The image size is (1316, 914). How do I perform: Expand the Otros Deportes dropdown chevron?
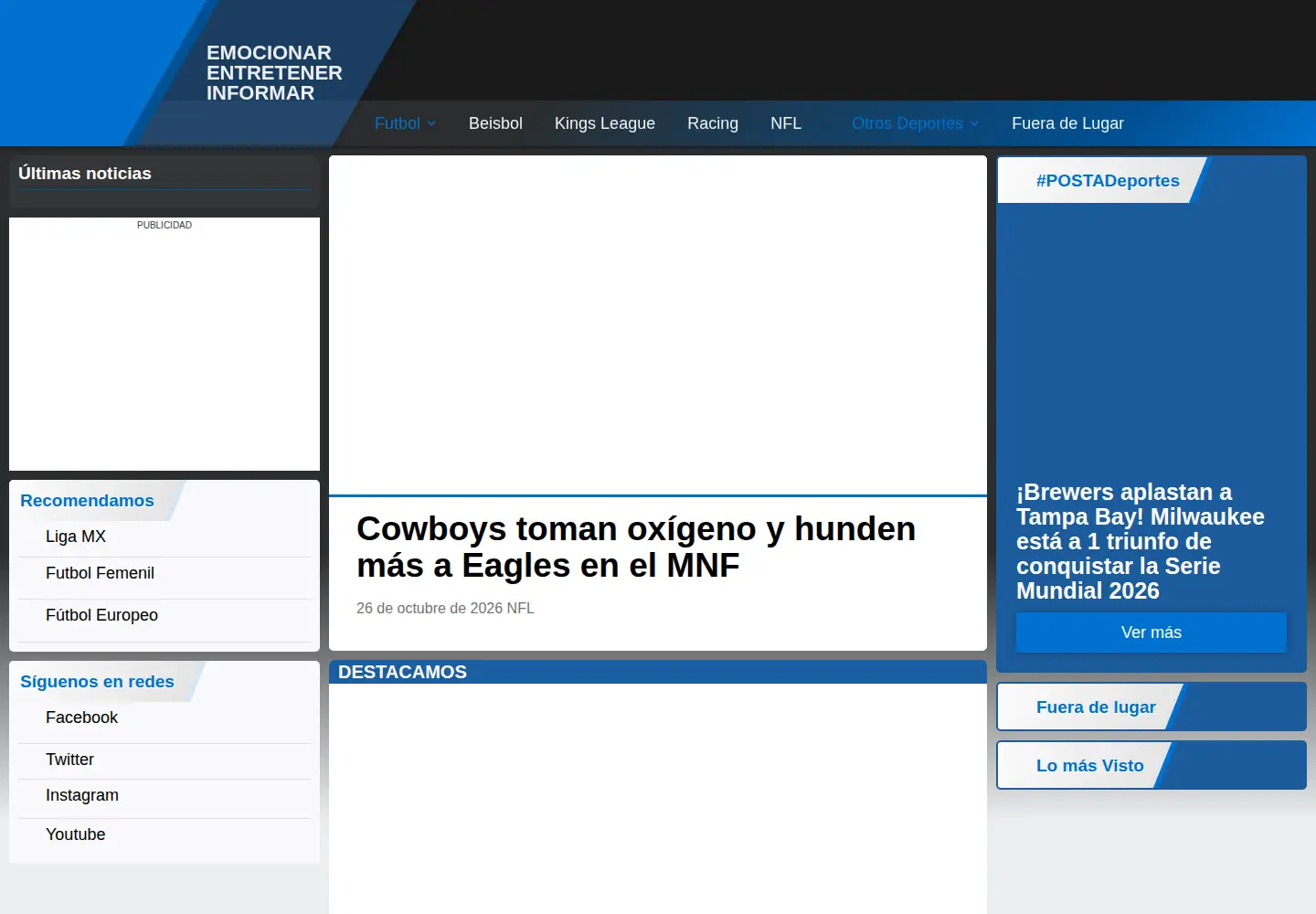[974, 123]
